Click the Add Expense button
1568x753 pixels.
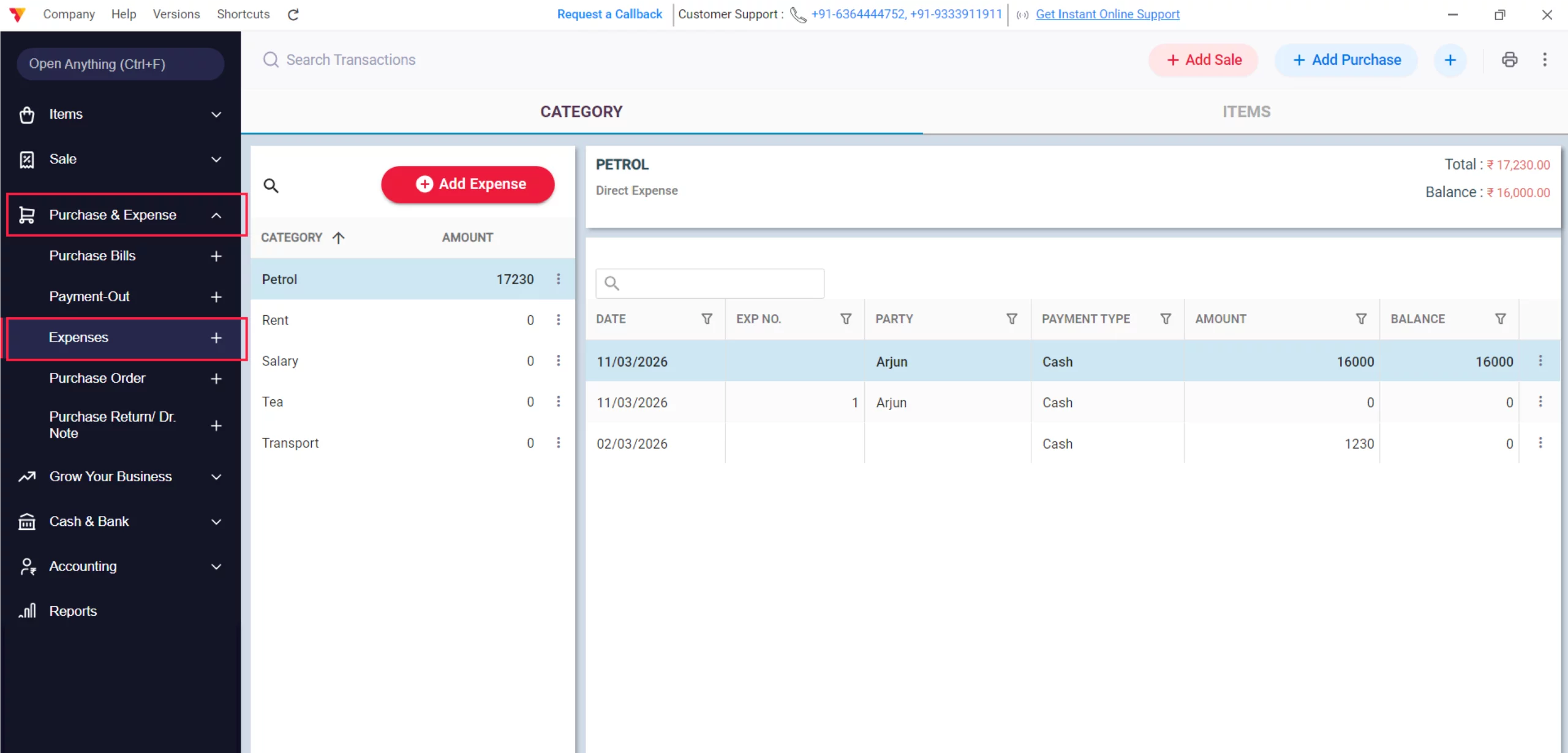tap(467, 184)
